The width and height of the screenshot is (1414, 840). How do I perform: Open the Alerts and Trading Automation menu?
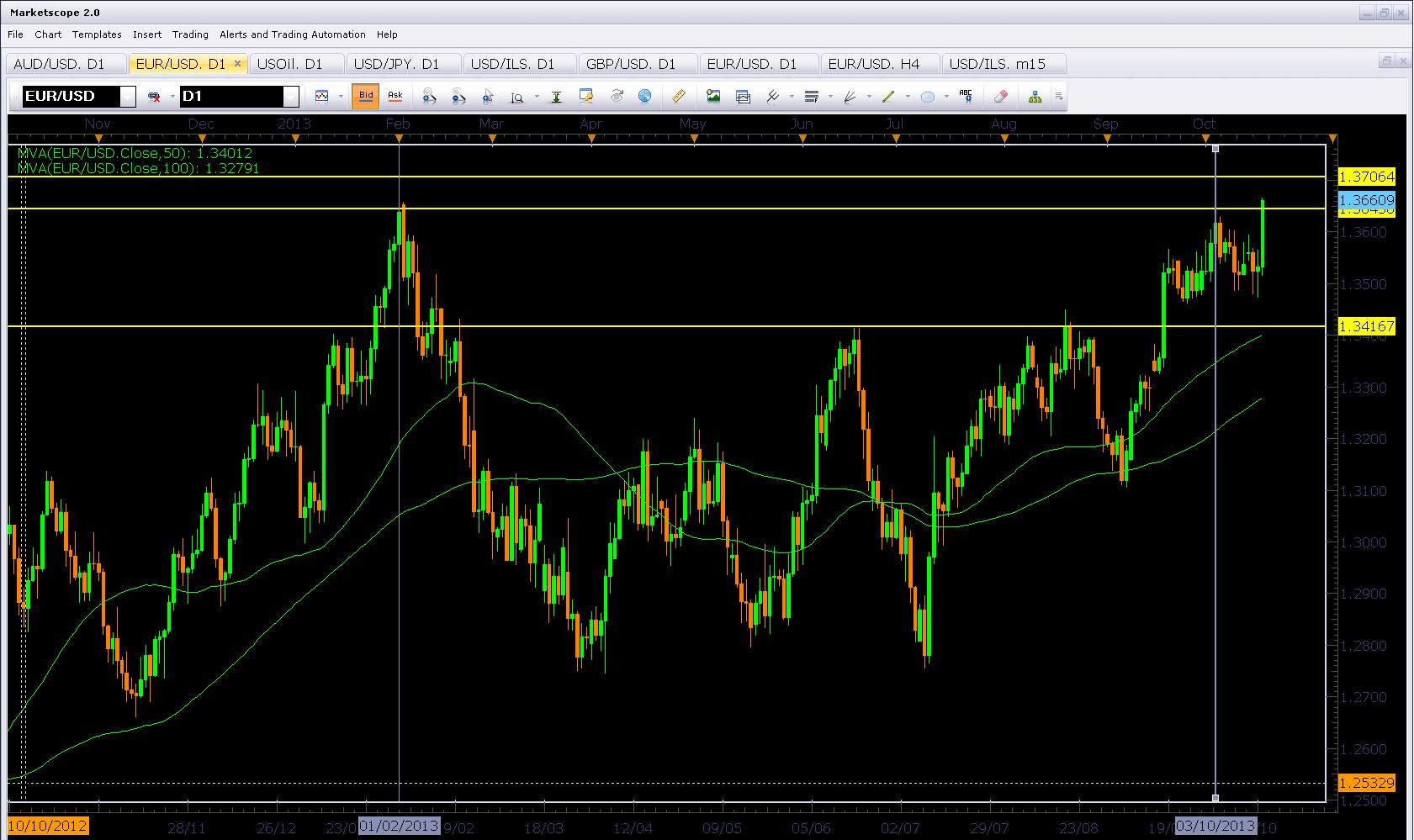point(292,34)
